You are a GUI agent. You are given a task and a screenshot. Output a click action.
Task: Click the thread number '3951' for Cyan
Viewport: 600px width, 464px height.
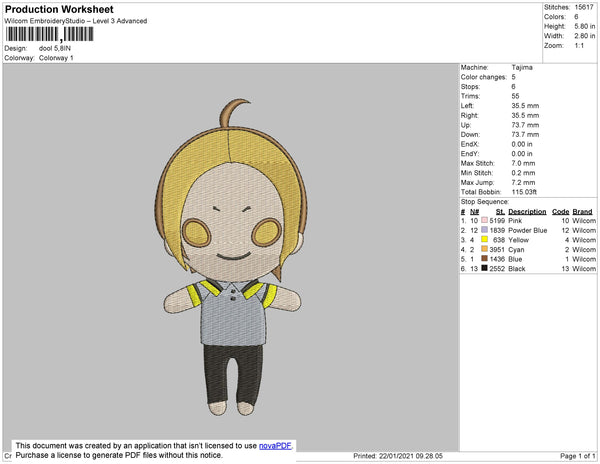[497, 249]
